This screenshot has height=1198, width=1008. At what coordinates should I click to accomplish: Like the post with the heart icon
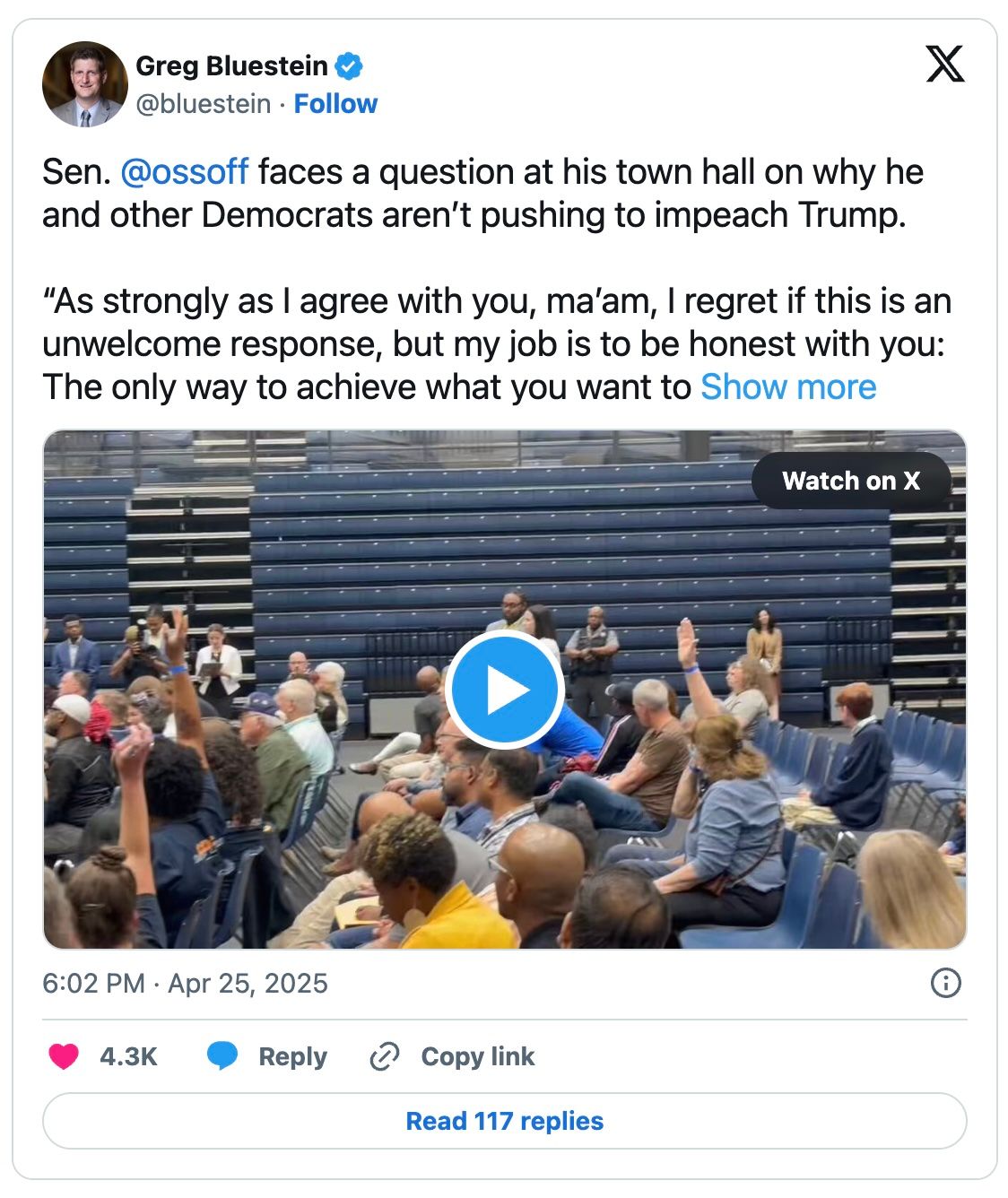[x=64, y=1056]
